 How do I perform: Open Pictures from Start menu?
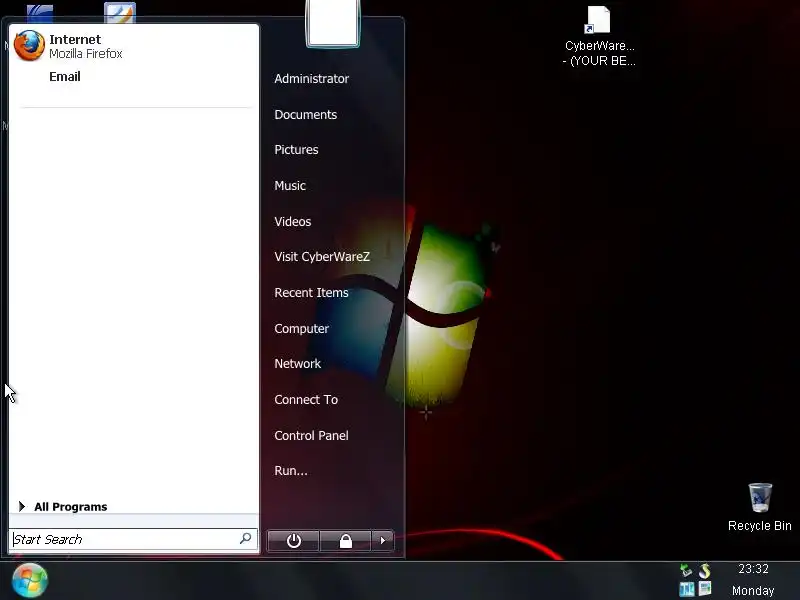(296, 149)
